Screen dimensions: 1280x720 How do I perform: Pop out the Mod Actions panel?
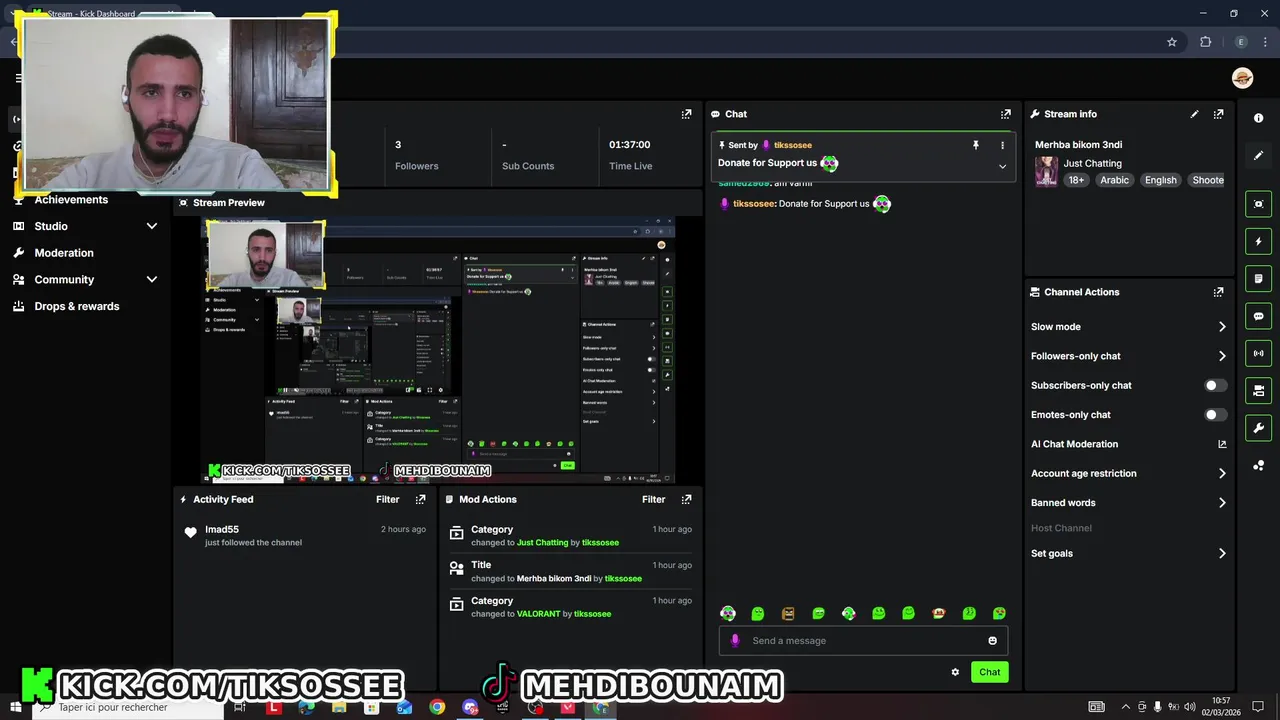pyautogui.click(x=686, y=499)
